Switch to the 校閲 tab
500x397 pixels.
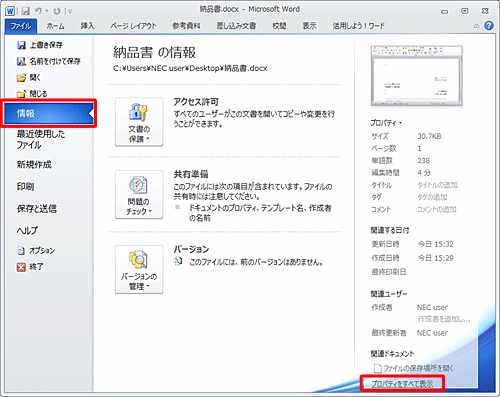click(279, 26)
